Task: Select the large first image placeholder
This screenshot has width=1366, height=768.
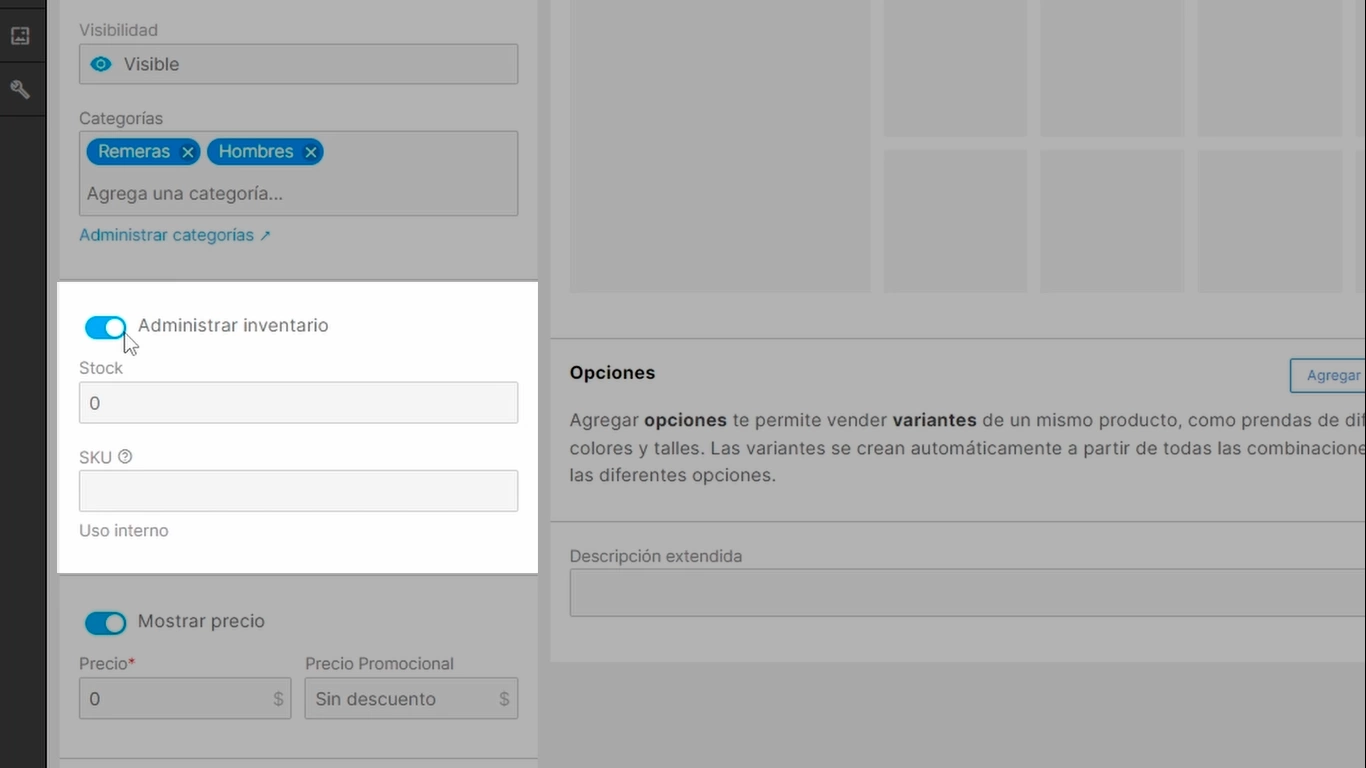Action: click(x=720, y=146)
